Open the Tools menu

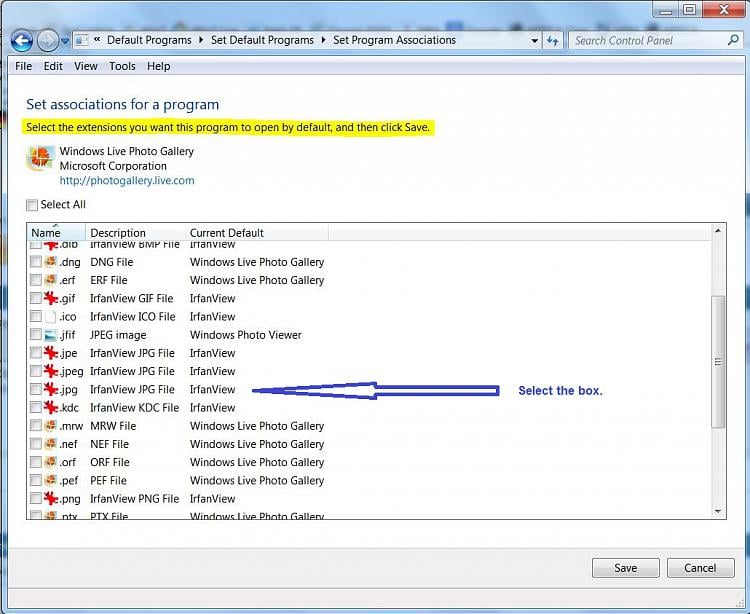[x=122, y=66]
